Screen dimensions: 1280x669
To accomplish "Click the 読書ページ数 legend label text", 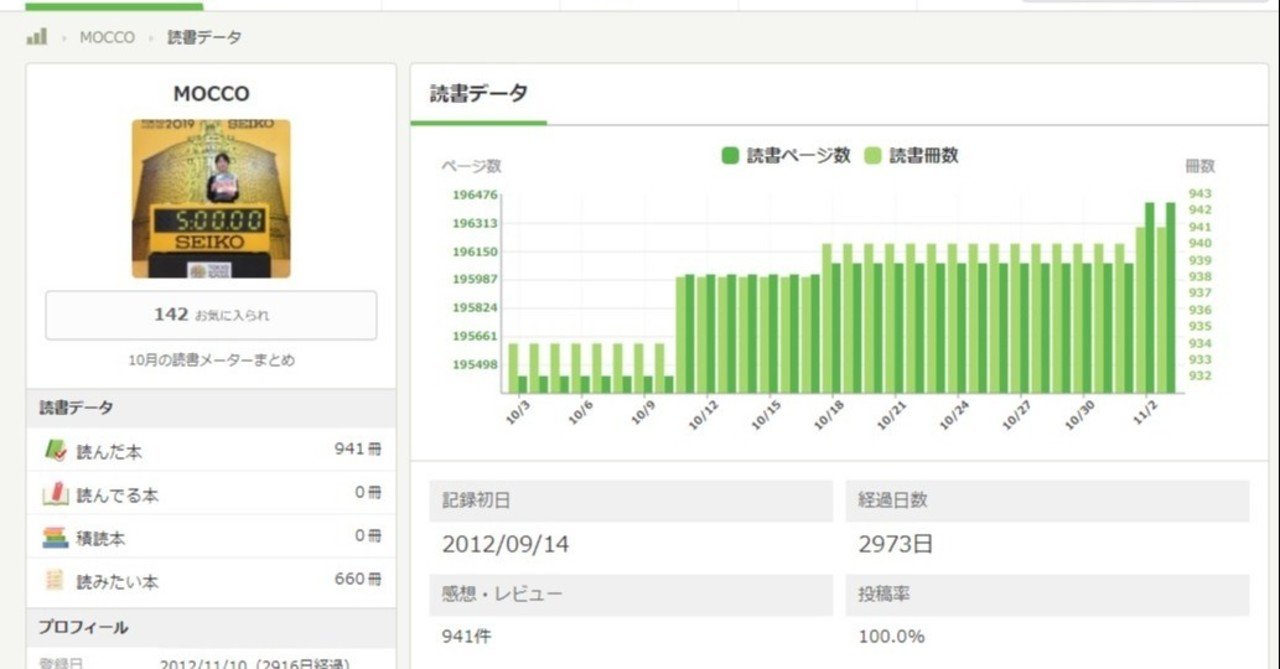I will pyautogui.click(x=799, y=156).
